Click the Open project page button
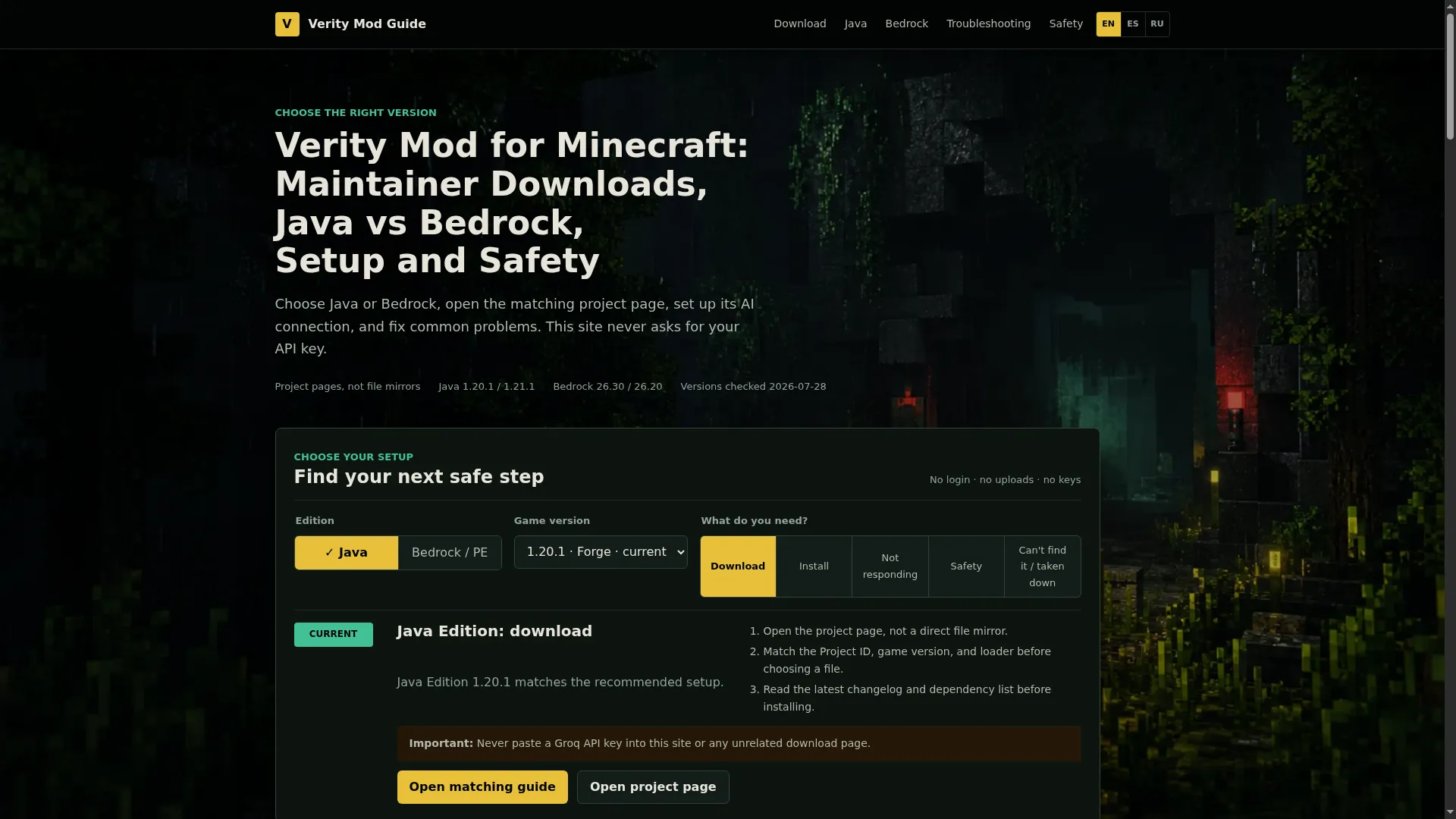Image resolution: width=1456 pixels, height=819 pixels. (x=653, y=787)
